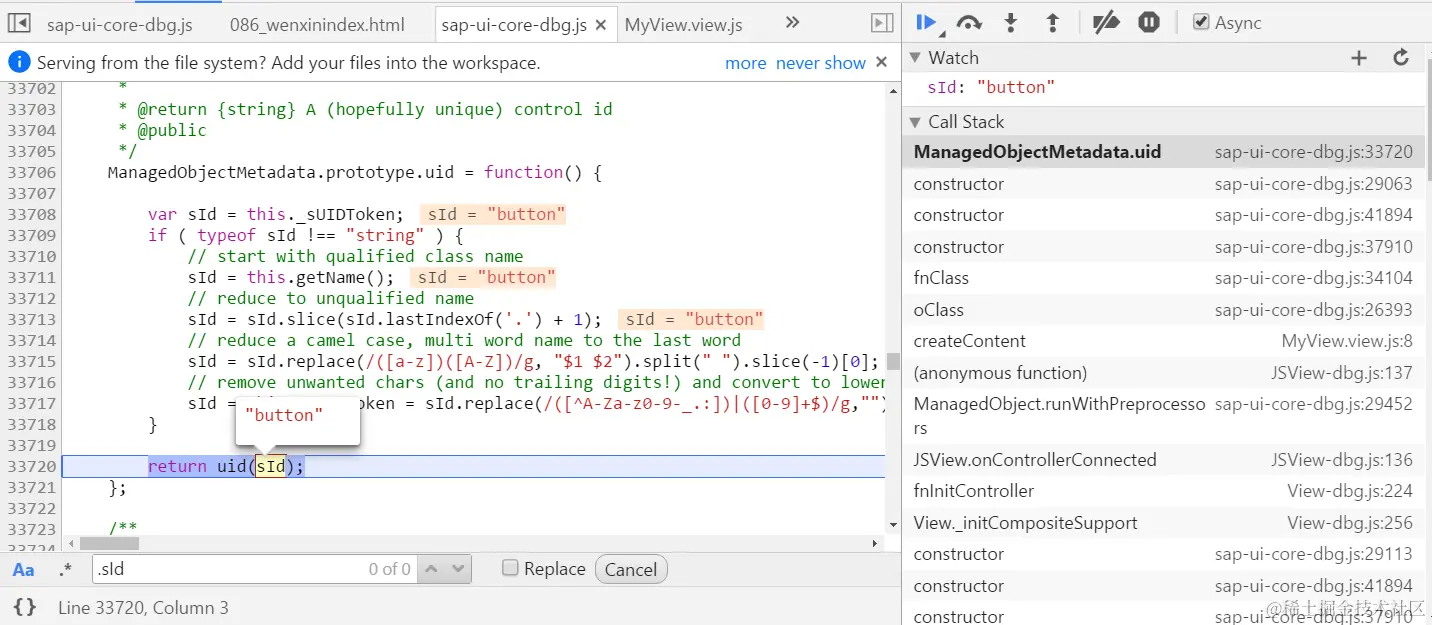The image size is (1432, 625).
Task: Click line number 33720 gutter
Action: [x=31, y=466]
